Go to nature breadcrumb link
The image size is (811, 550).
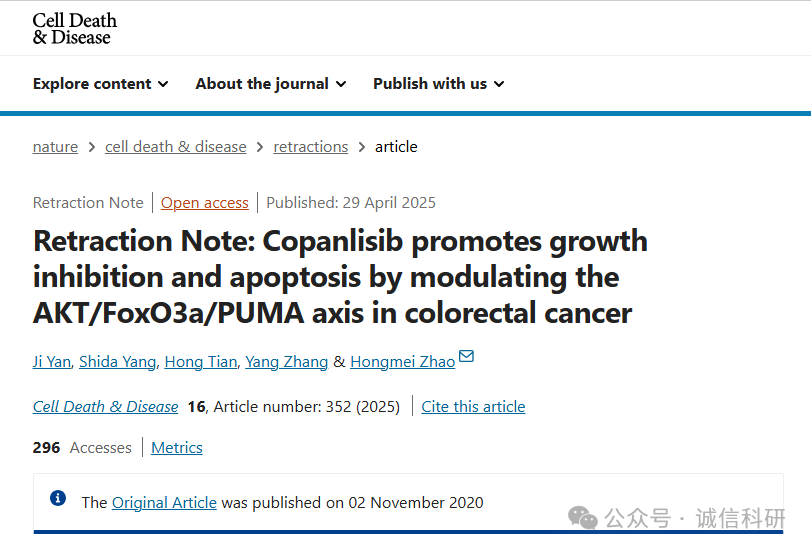pyautogui.click(x=55, y=147)
